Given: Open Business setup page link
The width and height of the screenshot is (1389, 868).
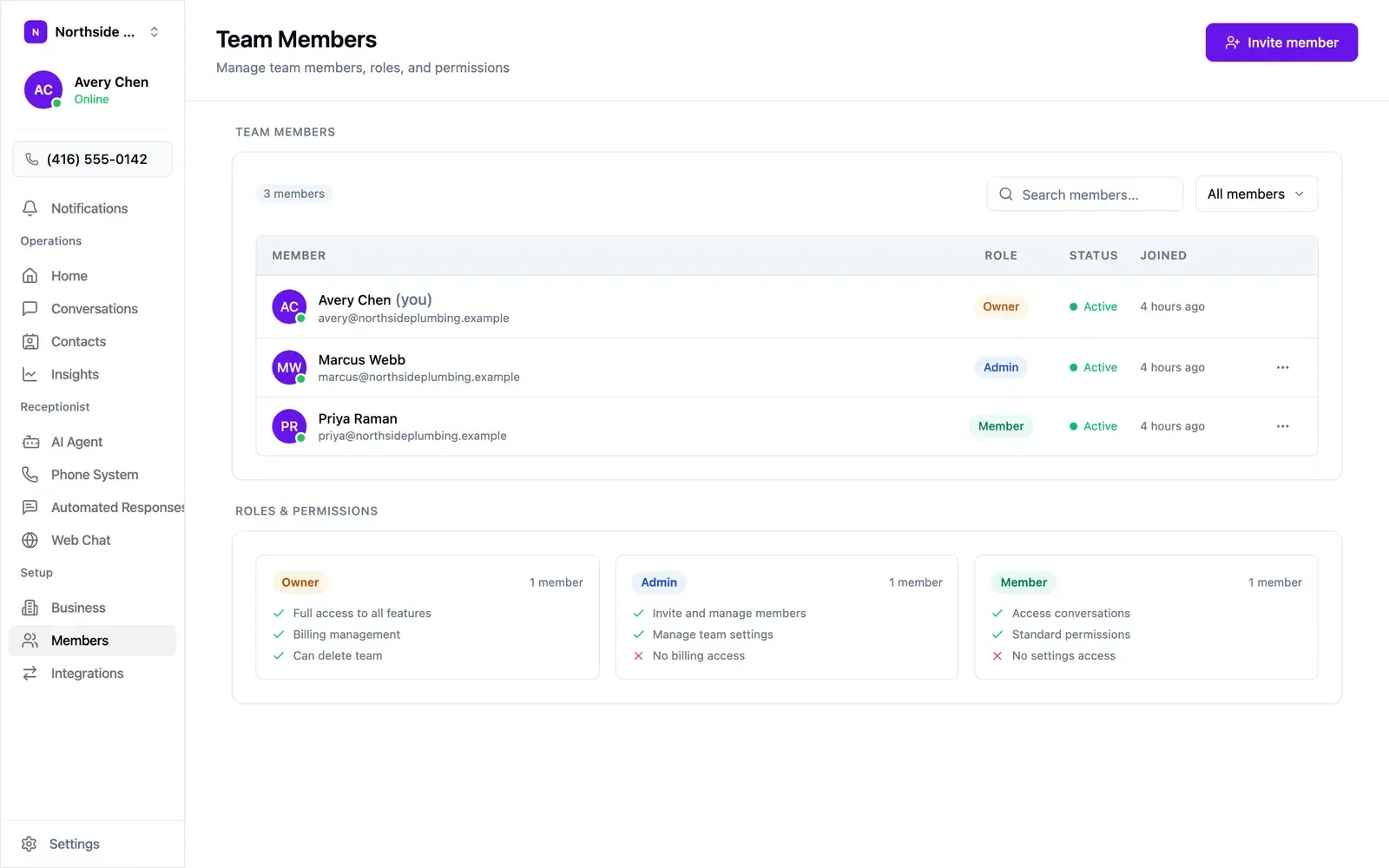Looking at the screenshot, I should [93, 608].
